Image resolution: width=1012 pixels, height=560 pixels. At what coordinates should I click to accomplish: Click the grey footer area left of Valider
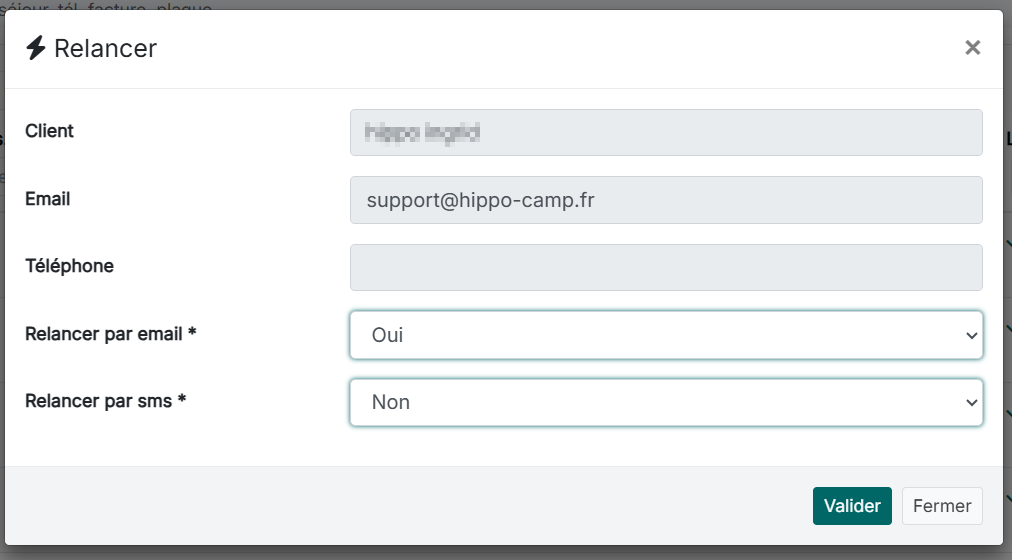coord(400,506)
